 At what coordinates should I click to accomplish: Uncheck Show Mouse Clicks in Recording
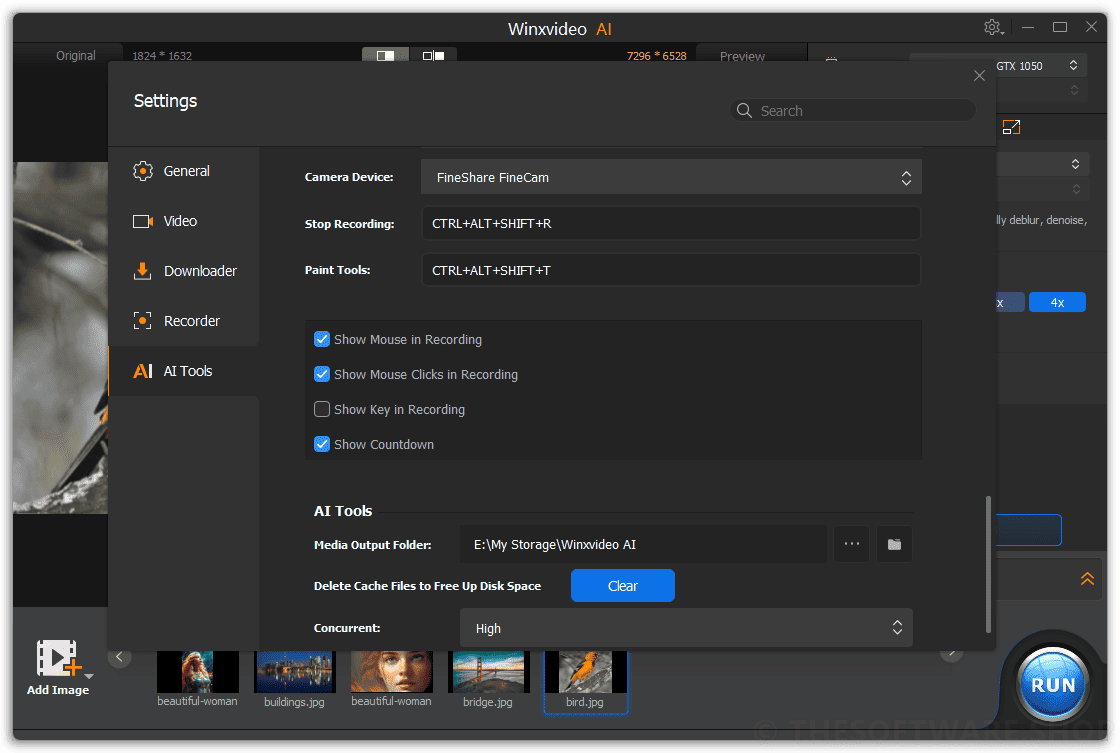point(322,374)
